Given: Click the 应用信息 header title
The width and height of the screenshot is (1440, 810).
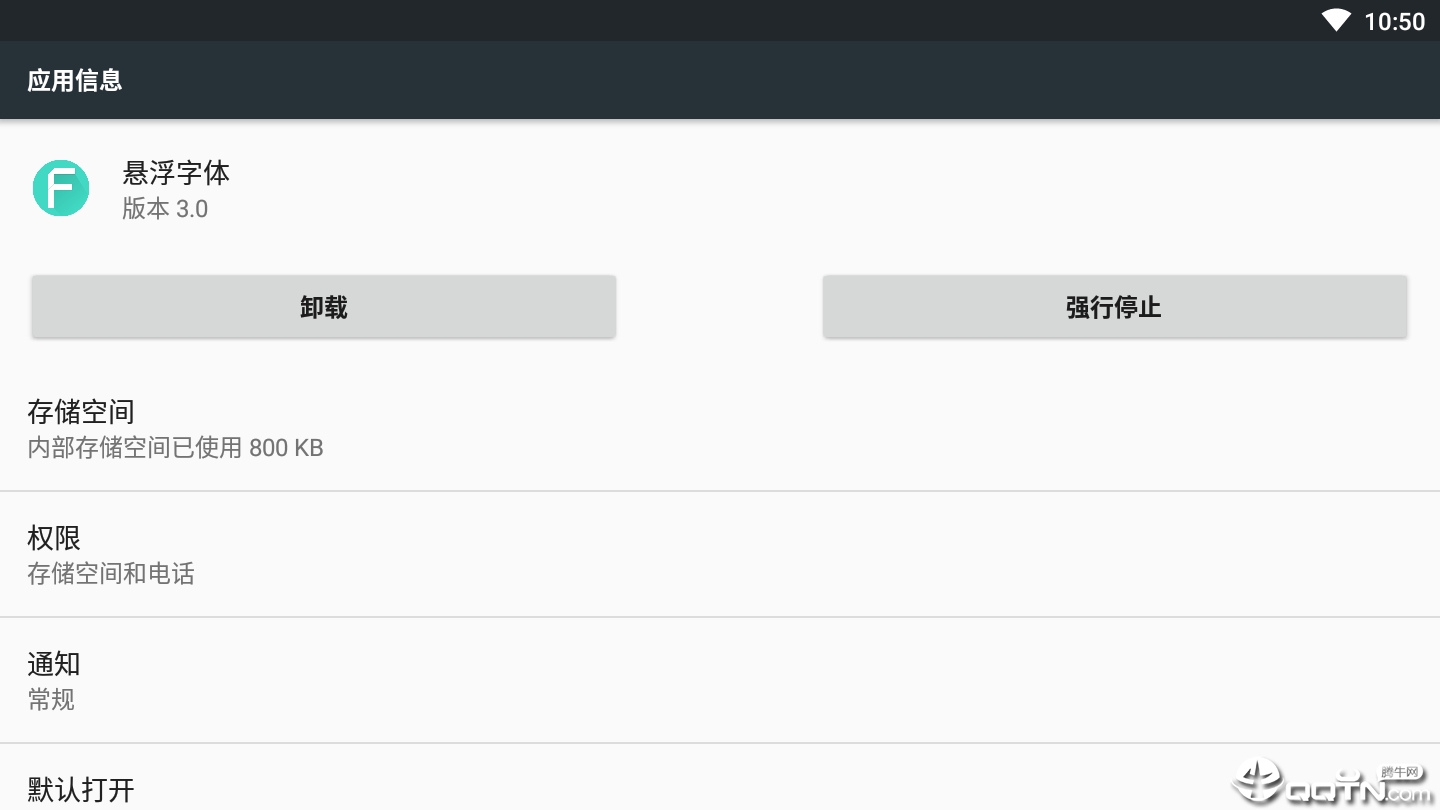Looking at the screenshot, I should 75,80.
